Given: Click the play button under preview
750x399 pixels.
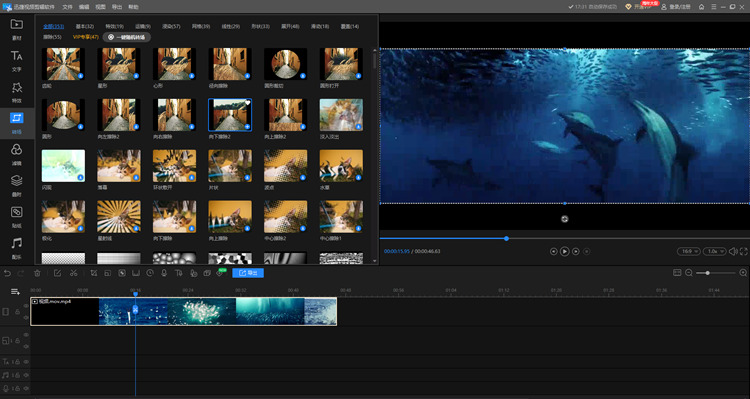Looking at the screenshot, I should pos(565,251).
